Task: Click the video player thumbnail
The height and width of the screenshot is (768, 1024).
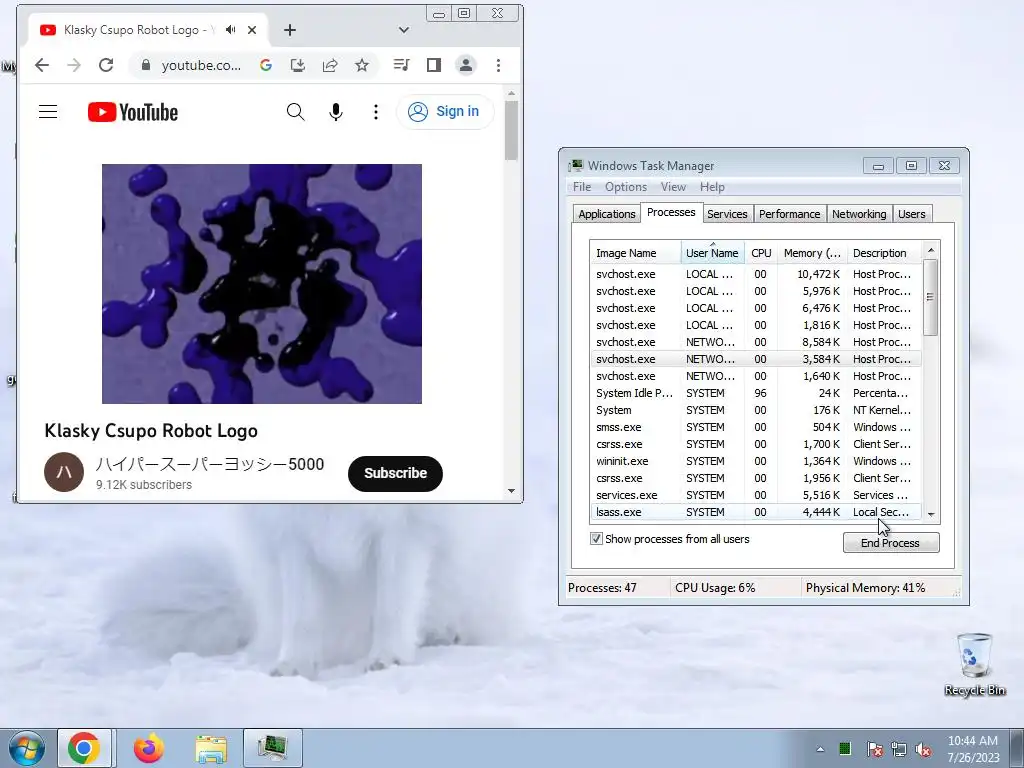Action: [262, 283]
